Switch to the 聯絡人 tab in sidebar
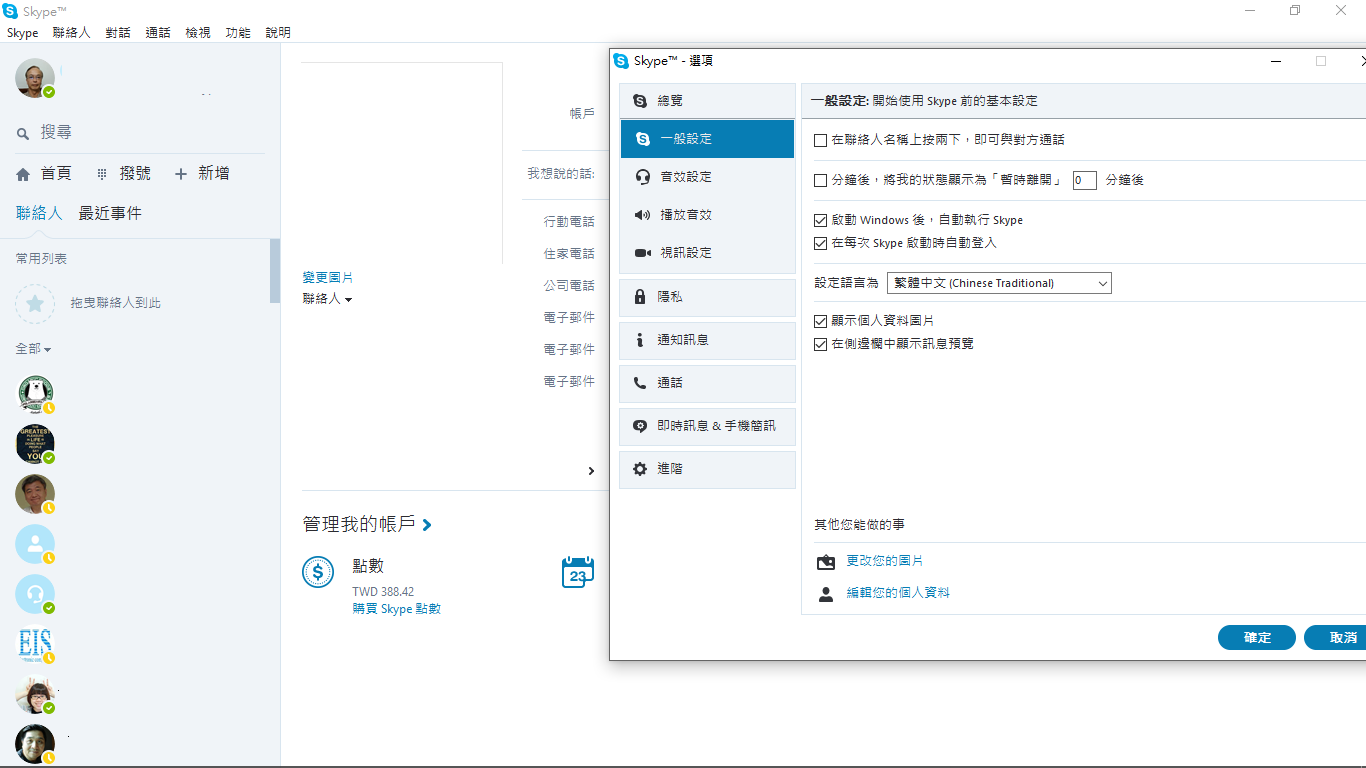This screenshot has width=1366, height=768. pos(39,213)
